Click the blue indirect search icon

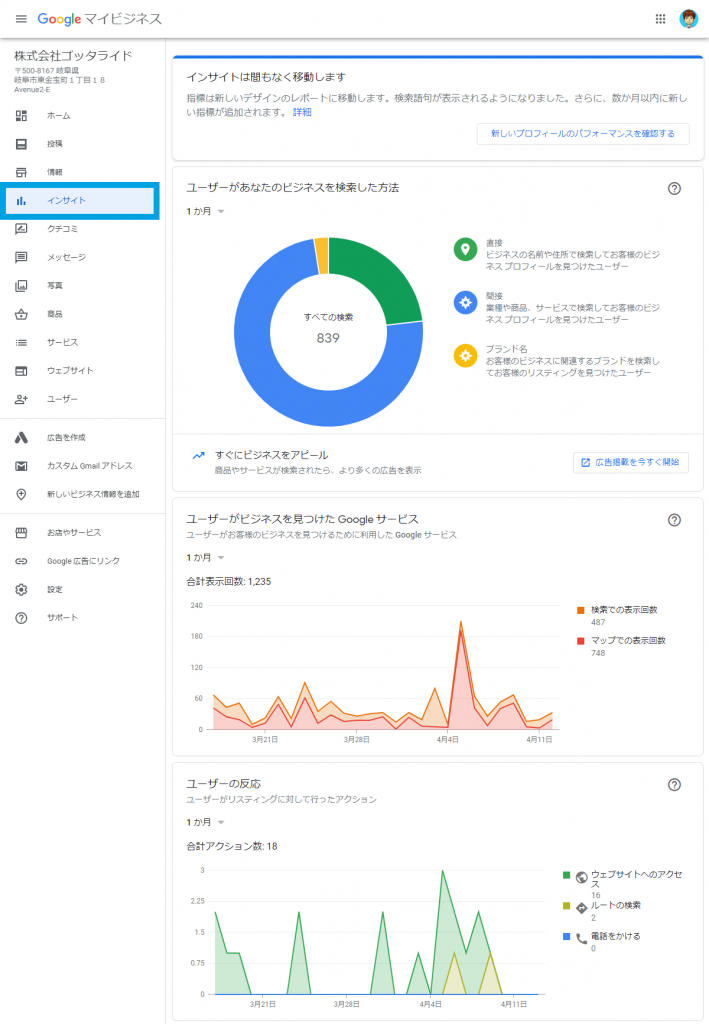(x=464, y=302)
